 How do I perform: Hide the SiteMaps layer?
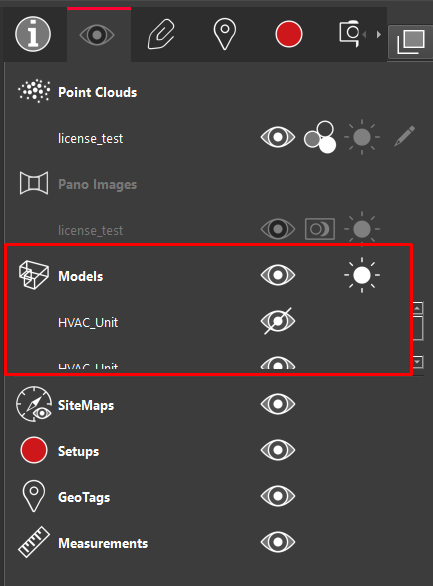[x=278, y=404]
